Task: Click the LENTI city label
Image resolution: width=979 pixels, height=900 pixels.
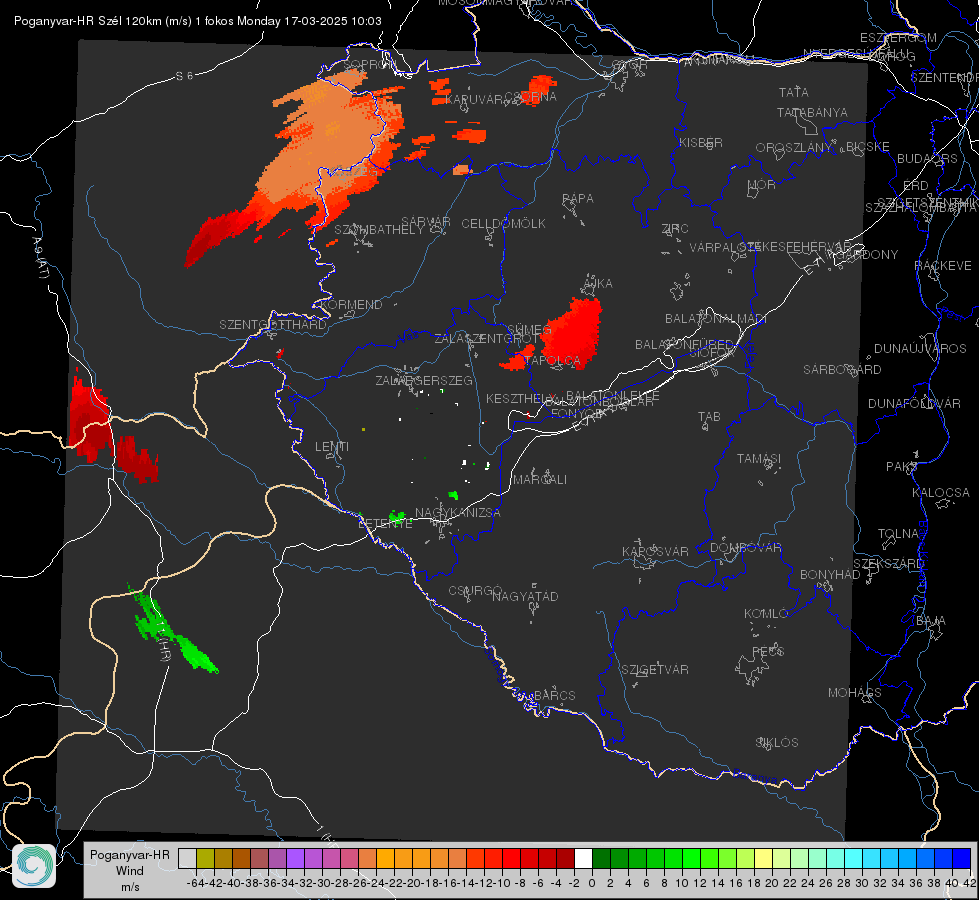Action: [332, 447]
